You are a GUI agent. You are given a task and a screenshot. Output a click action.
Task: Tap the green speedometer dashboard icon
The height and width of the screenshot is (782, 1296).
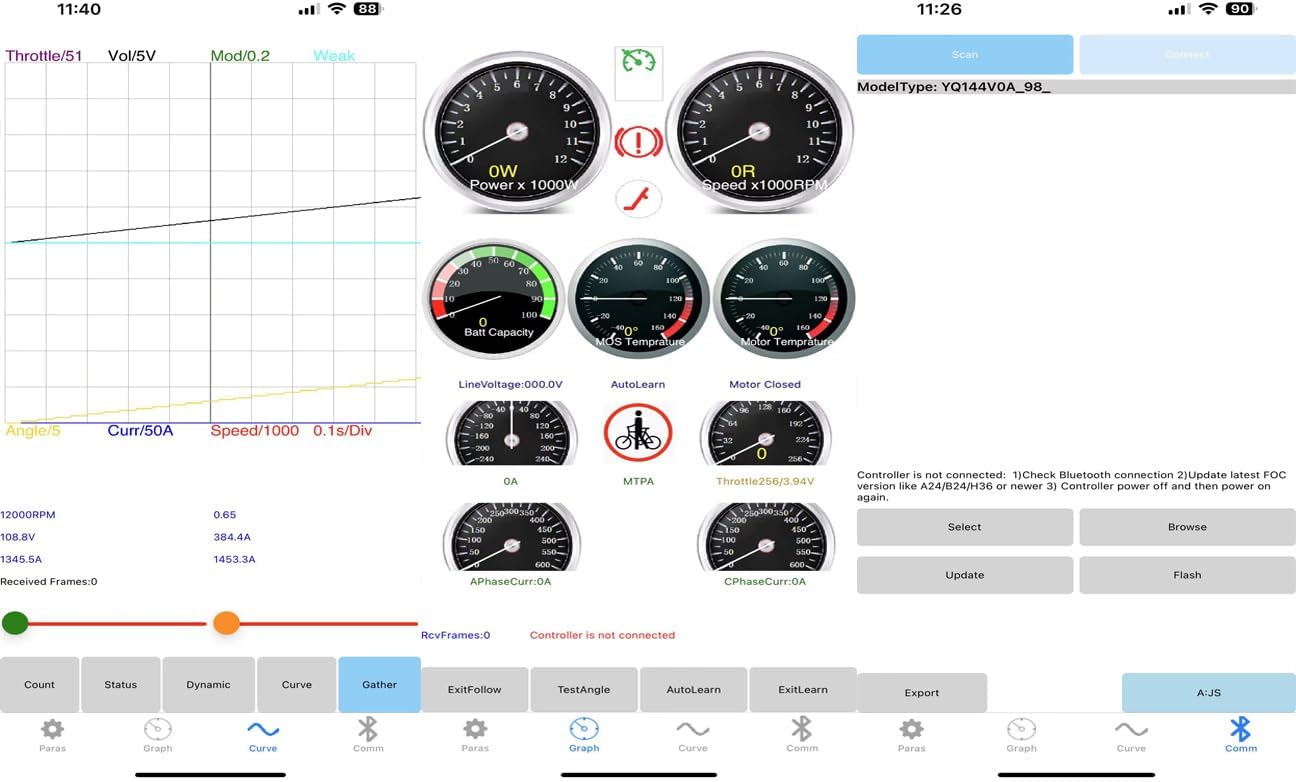pos(638,72)
